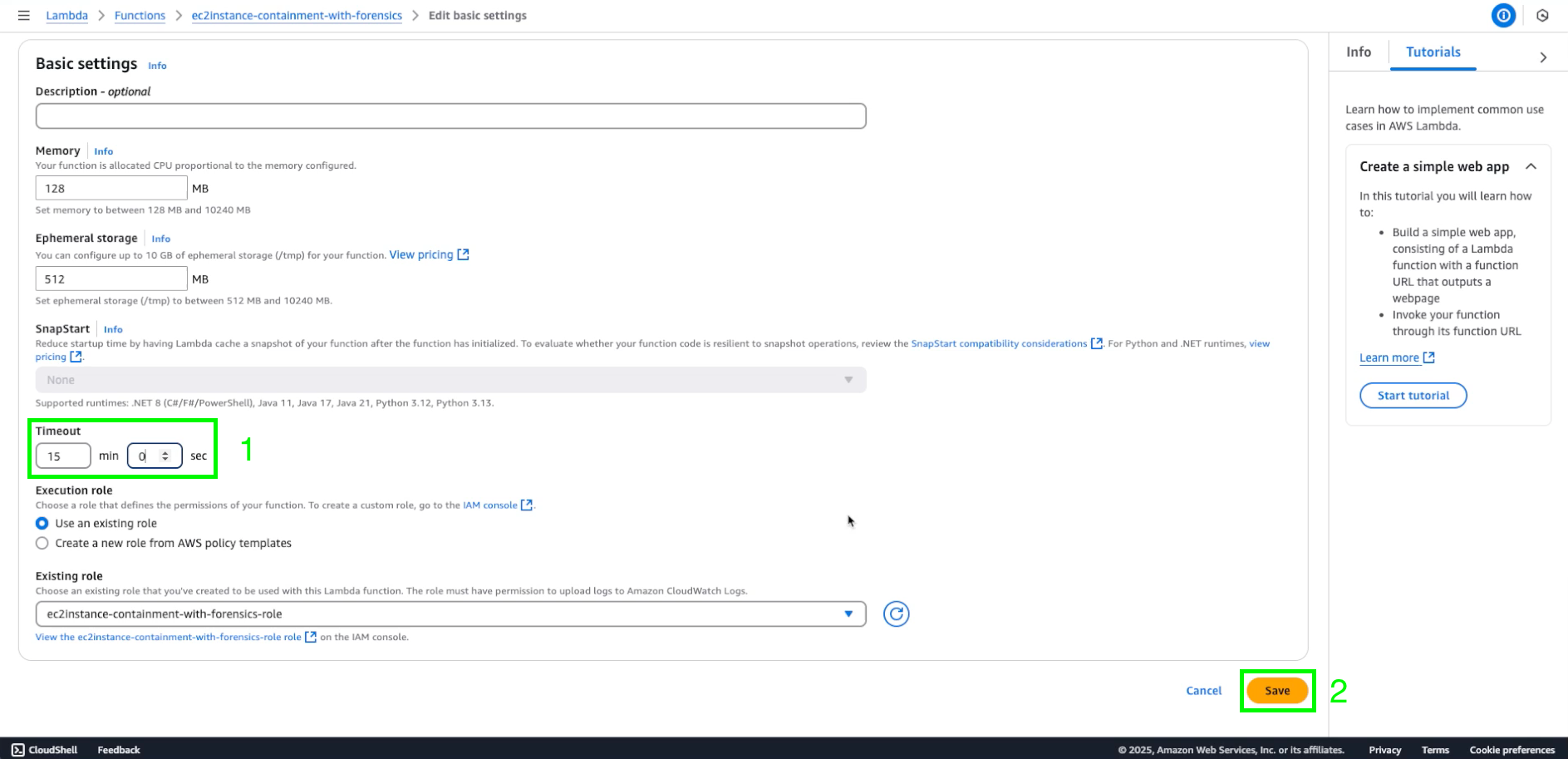
Task: Open the ec2instance-containment-with-forensics breadcrumb
Action: coord(297,16)
